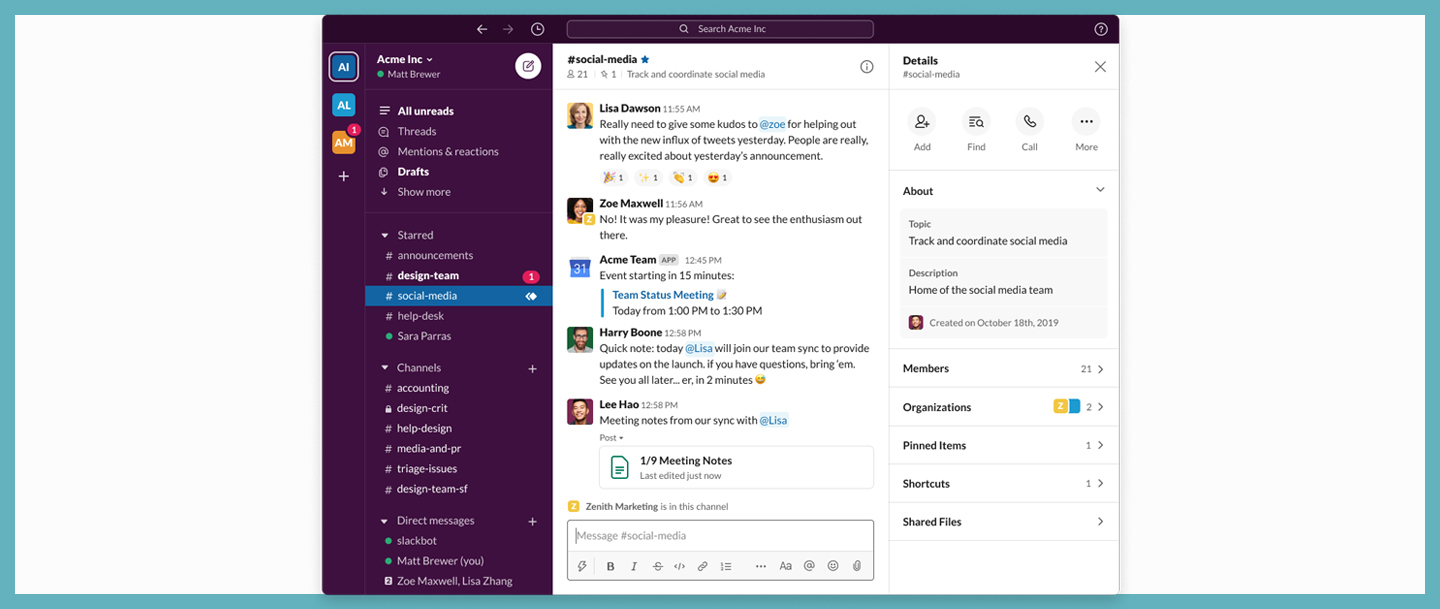Click the compose new message icon
The image size is (1440, 609).
528,66
